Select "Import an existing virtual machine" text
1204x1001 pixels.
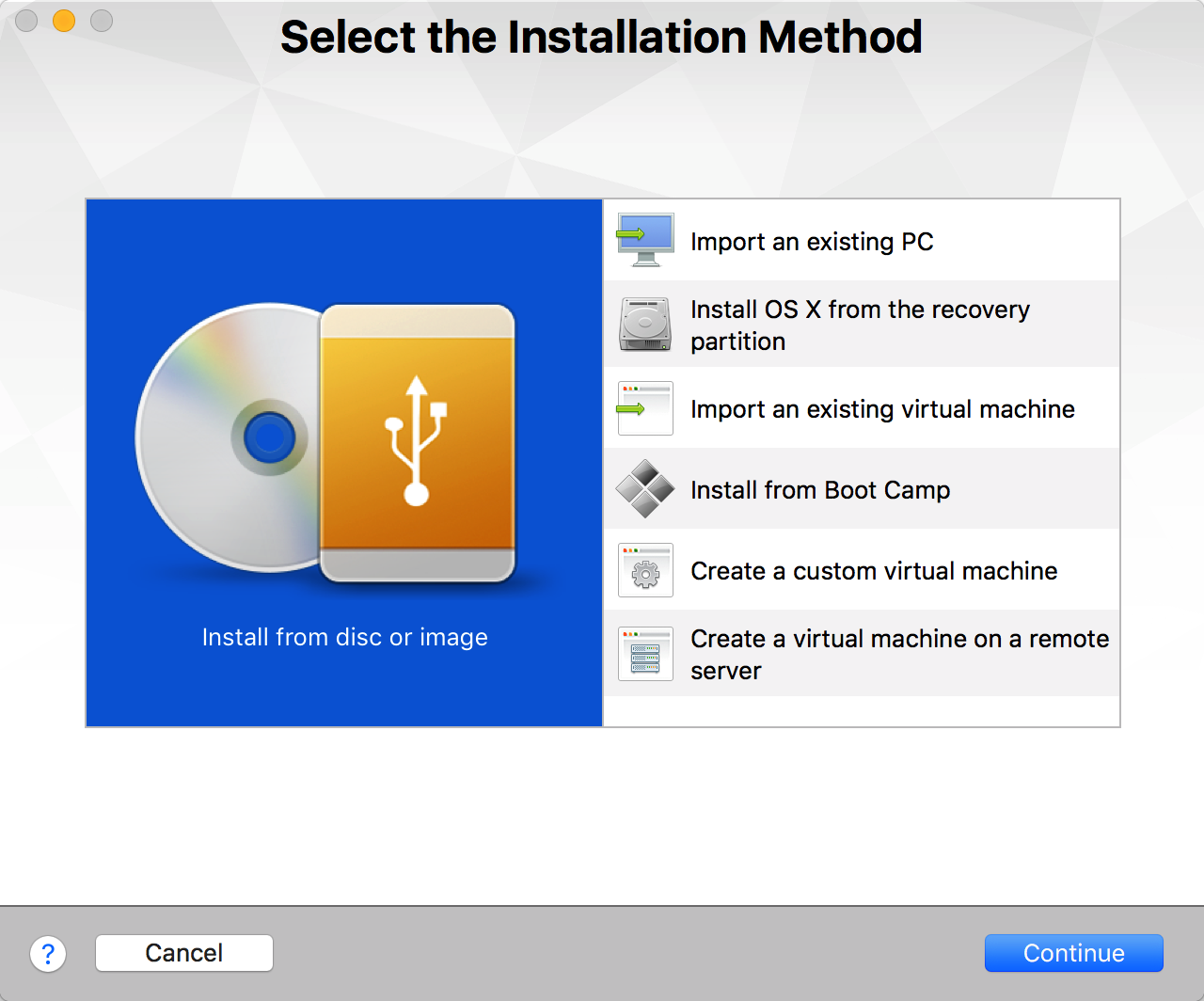point(881,409)
